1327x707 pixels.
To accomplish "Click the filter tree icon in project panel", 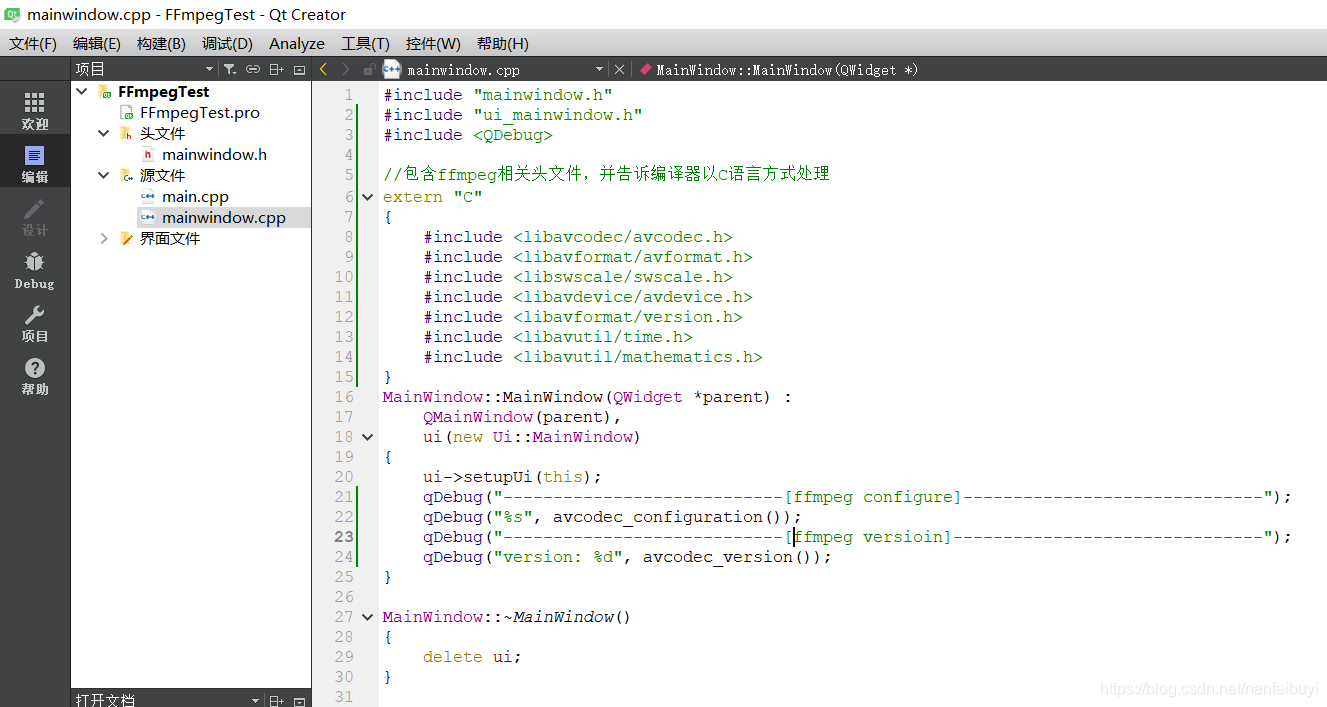I will coord(229,69).
